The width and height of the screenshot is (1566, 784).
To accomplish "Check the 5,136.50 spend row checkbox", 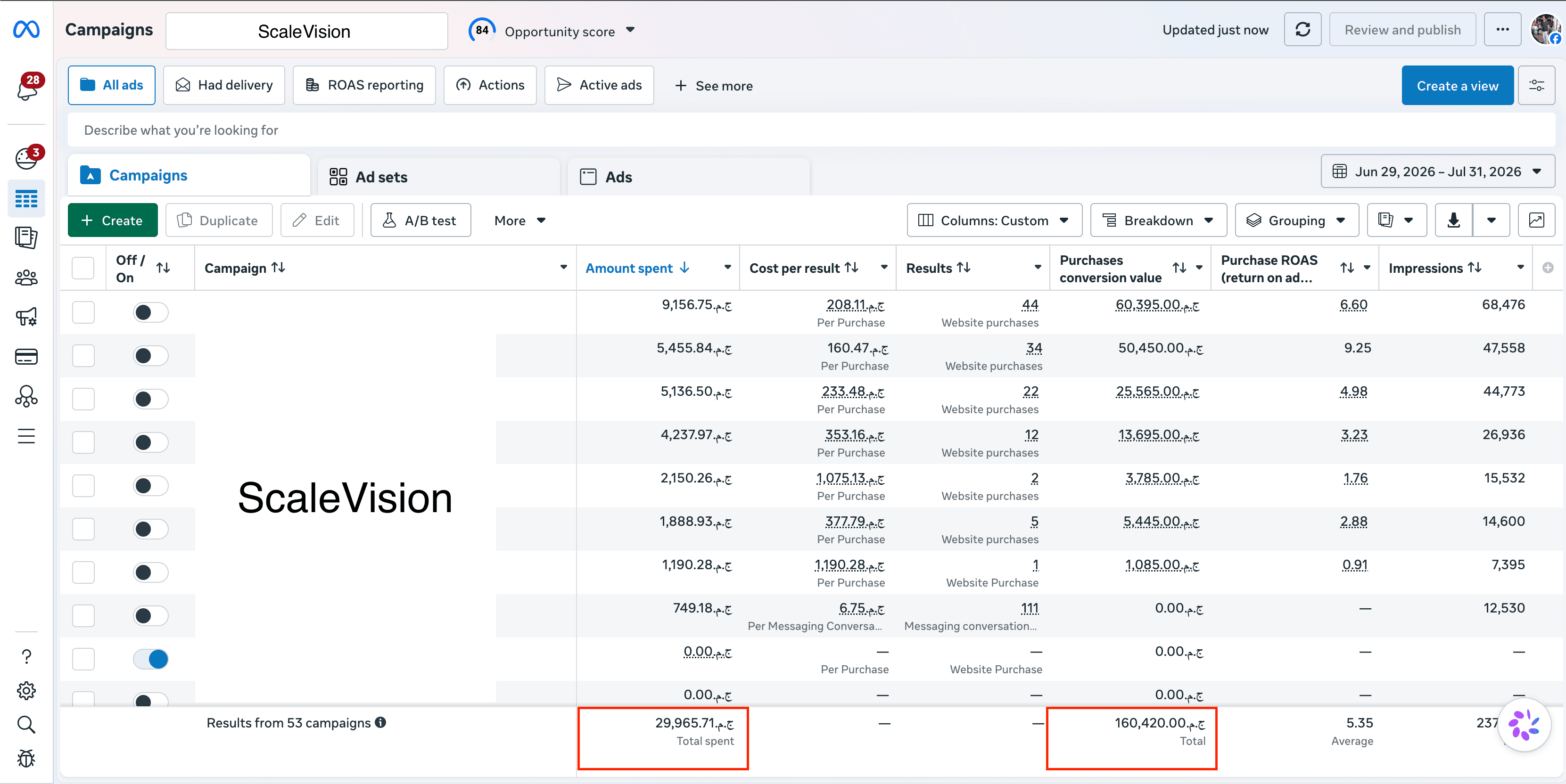I will coord(83,399).
